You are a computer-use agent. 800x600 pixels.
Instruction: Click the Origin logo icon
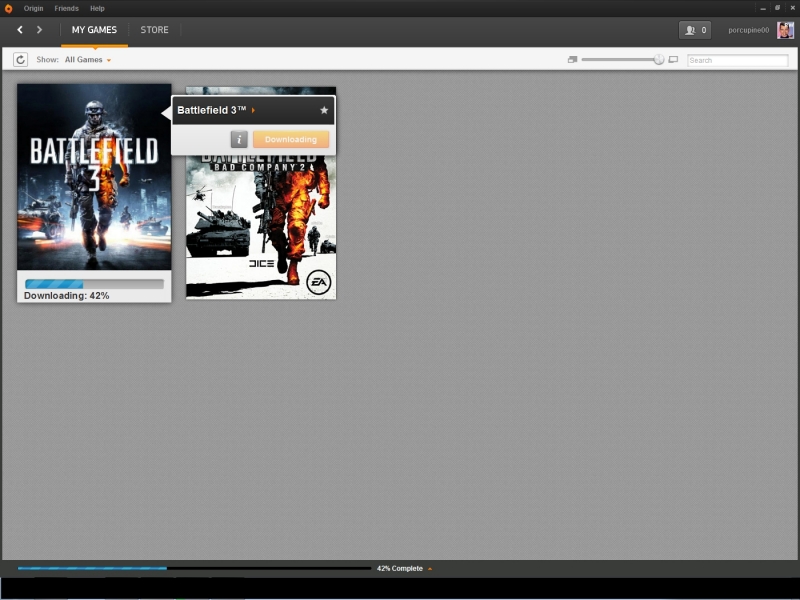pos(8,8)
